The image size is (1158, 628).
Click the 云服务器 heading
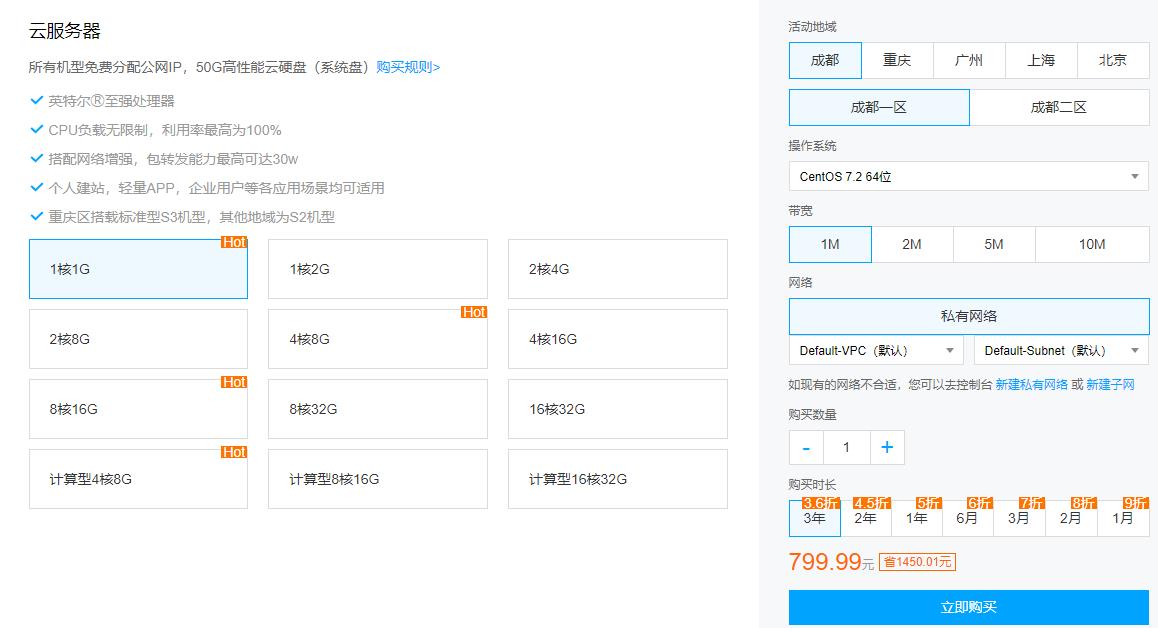point(65,31)
